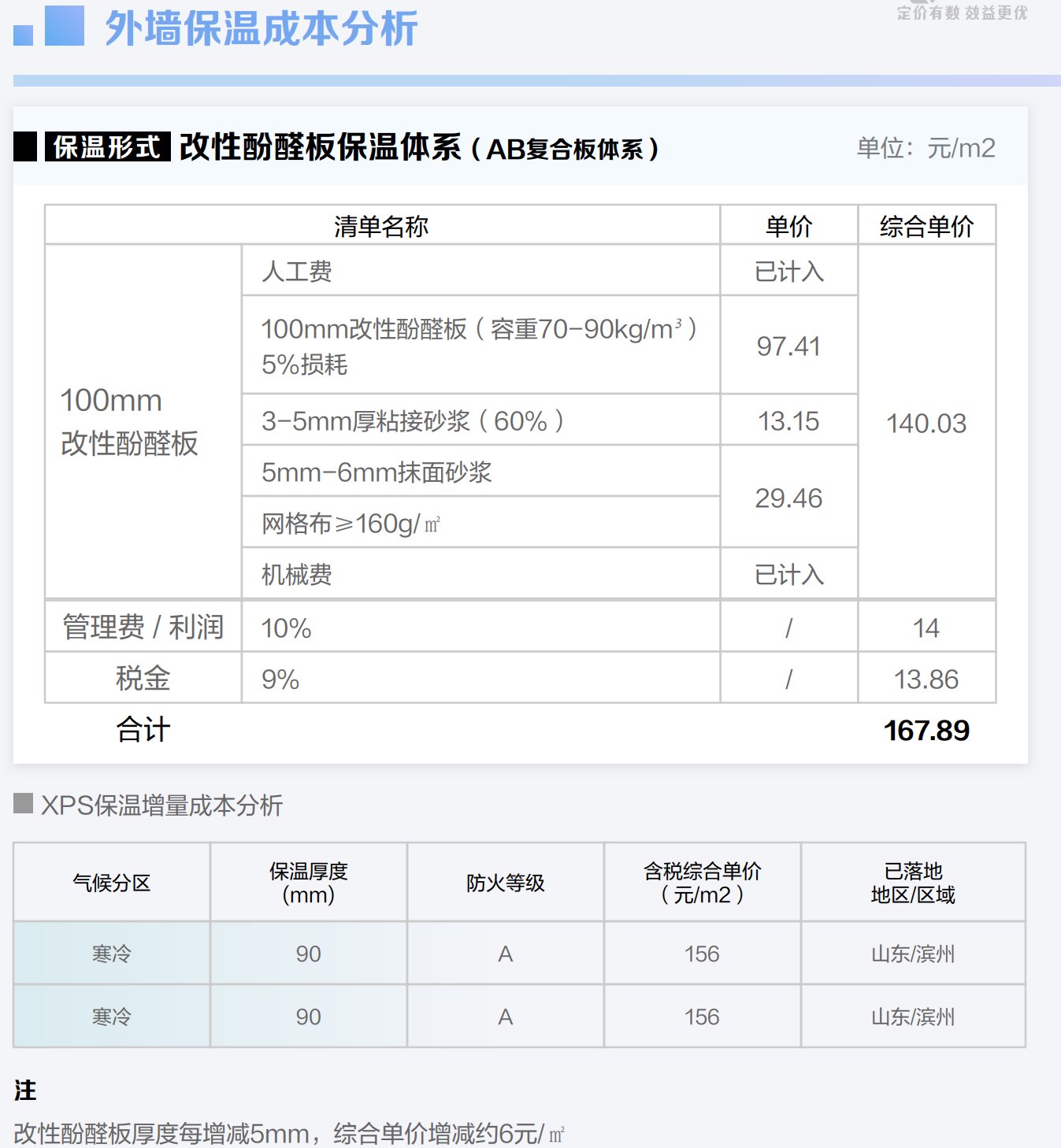Image resolution: width=1061 pixels, height=1148 pixels.
Task: Click the 防火等级 table header
Action: (x=505, y=883)
